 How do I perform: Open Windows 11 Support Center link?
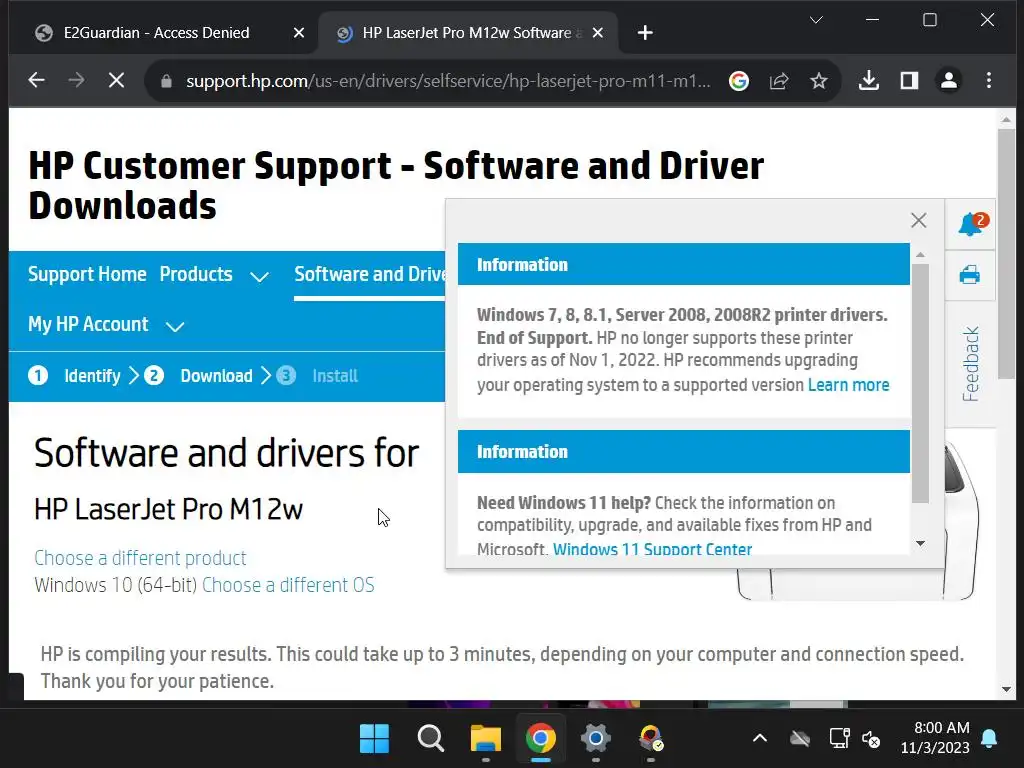coord(652,549)
